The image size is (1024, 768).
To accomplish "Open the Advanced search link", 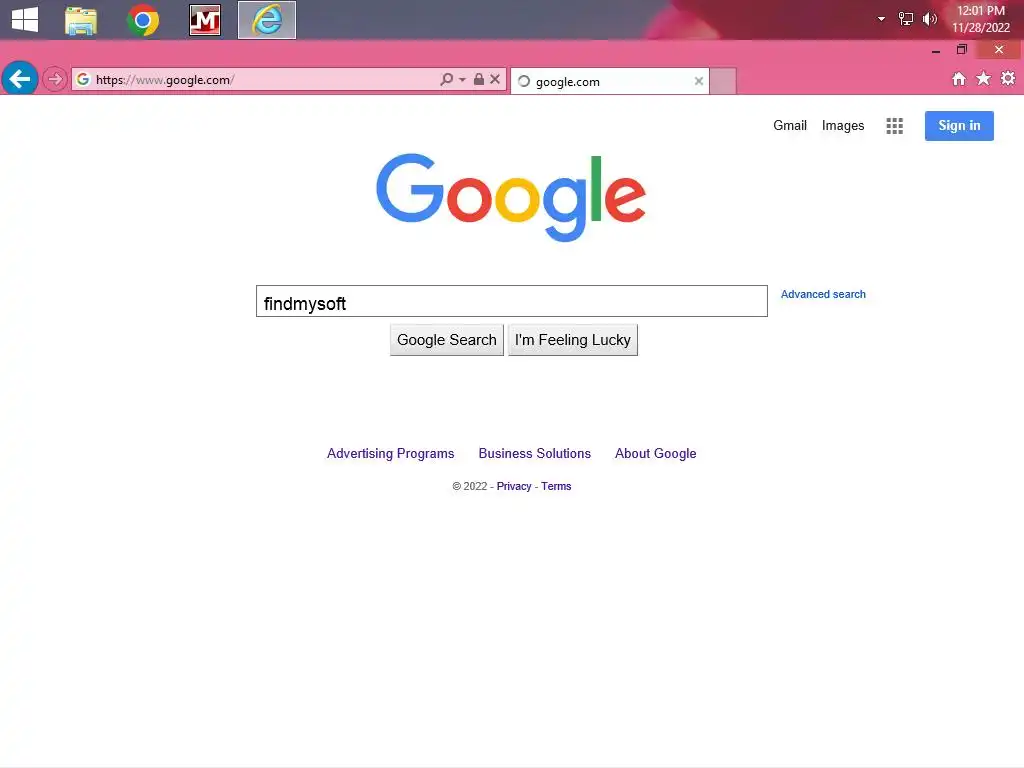I will (x=823, y=295).
